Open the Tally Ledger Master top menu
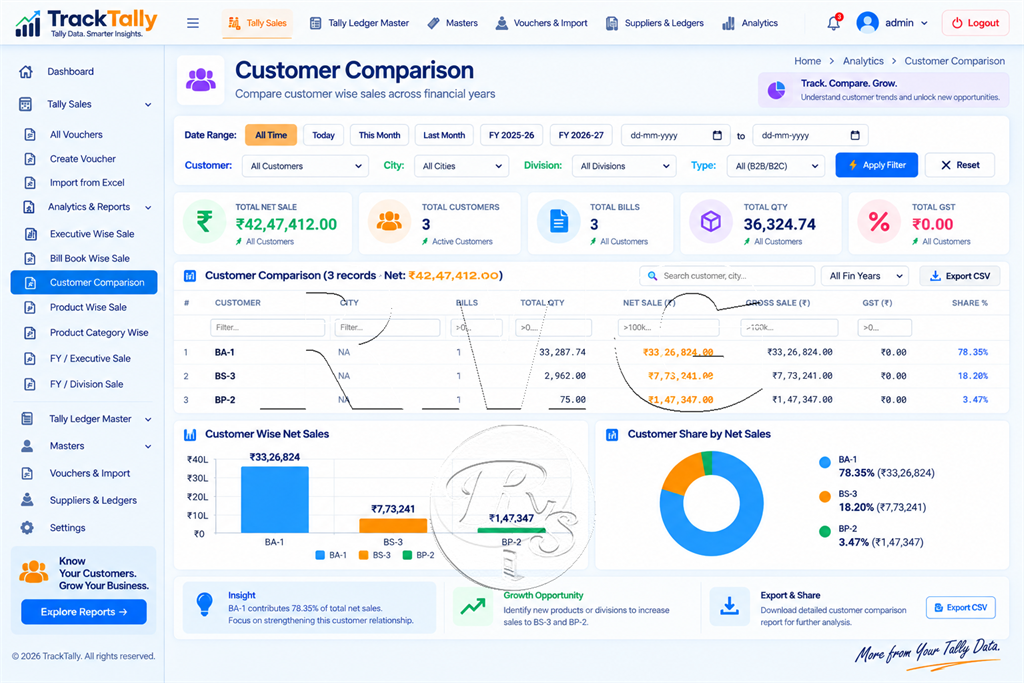The image size is (1024, 683). (359, 24)
